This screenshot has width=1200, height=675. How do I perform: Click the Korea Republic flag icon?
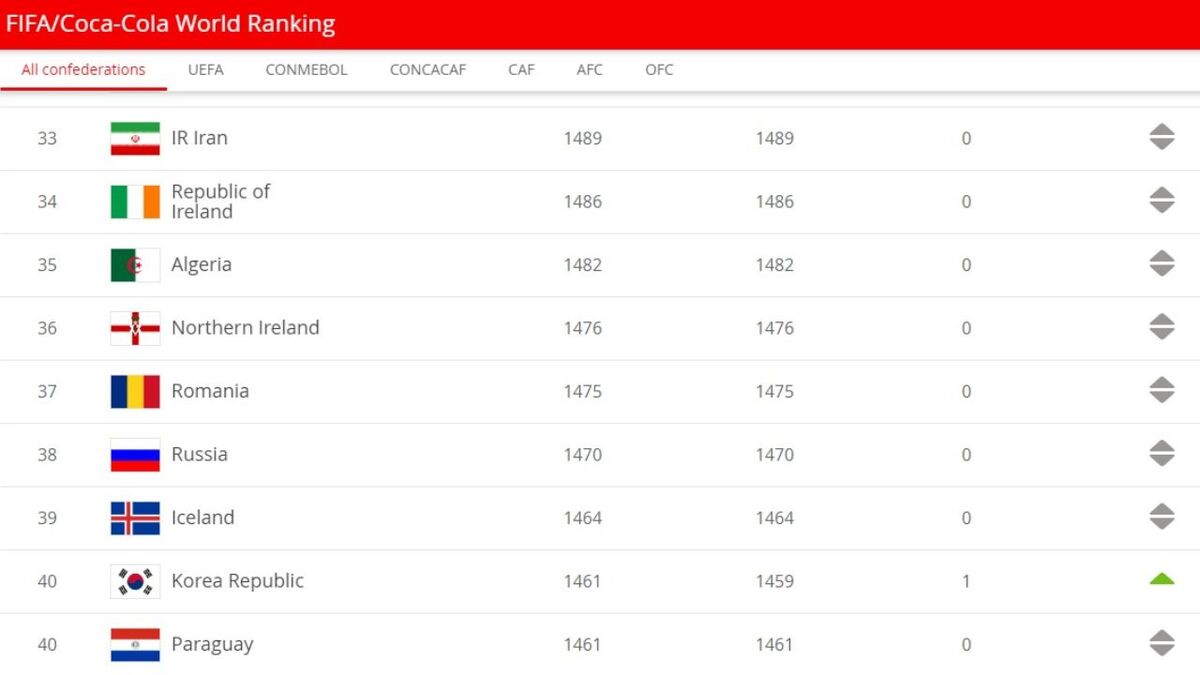[x=135, y=581]
